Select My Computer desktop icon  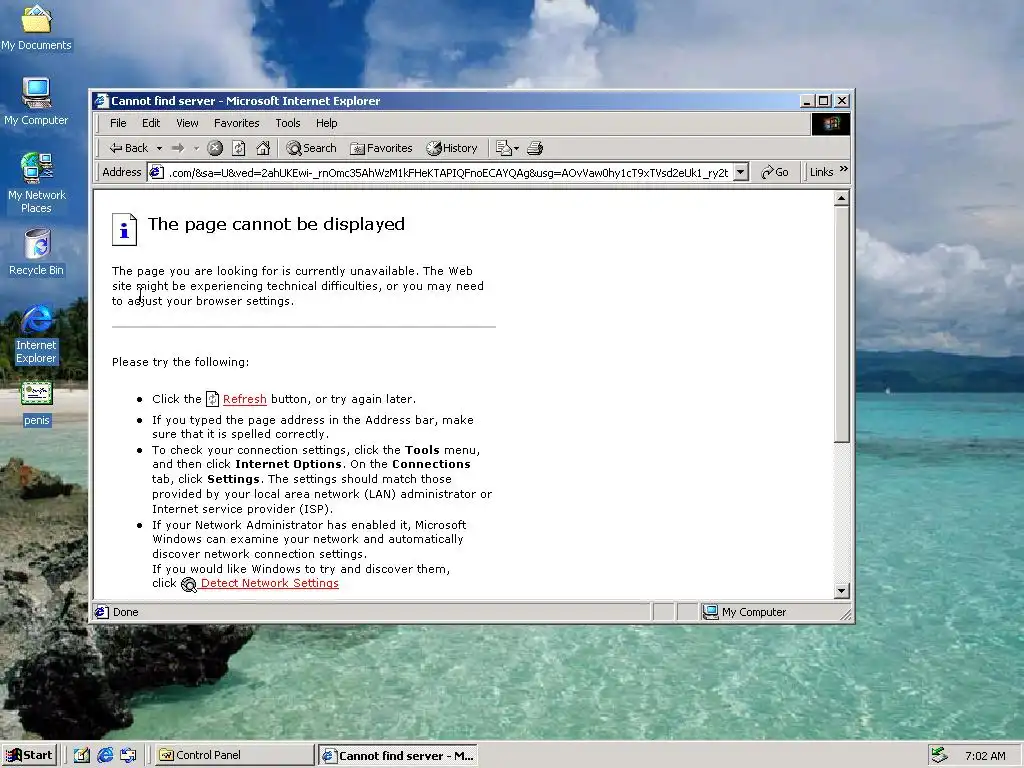coord(36,102)
